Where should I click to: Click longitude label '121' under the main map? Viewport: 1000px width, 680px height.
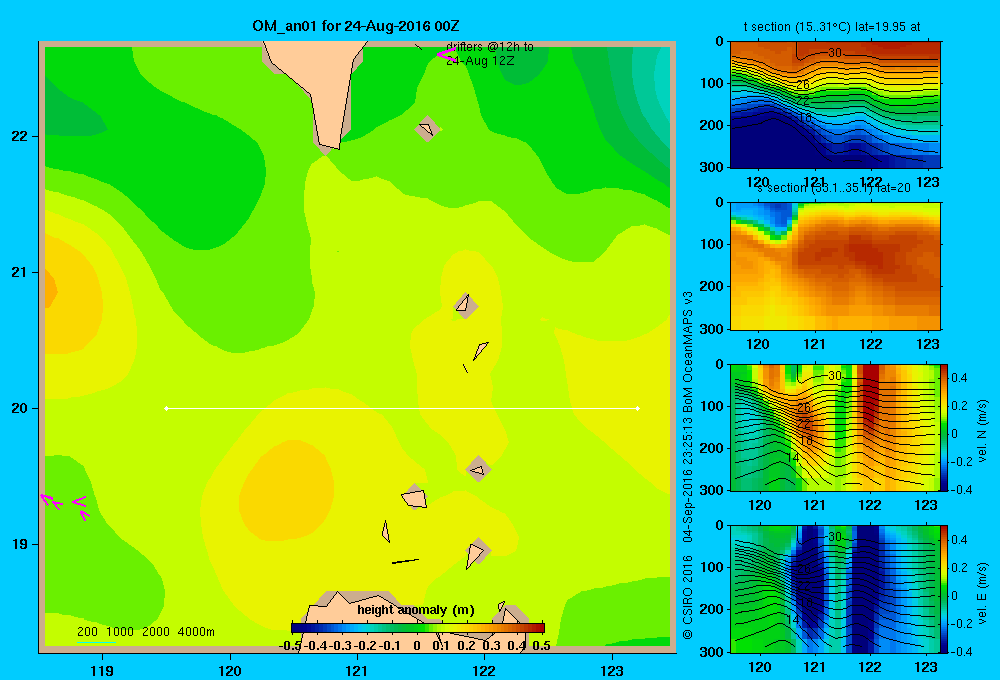point(357,670)
